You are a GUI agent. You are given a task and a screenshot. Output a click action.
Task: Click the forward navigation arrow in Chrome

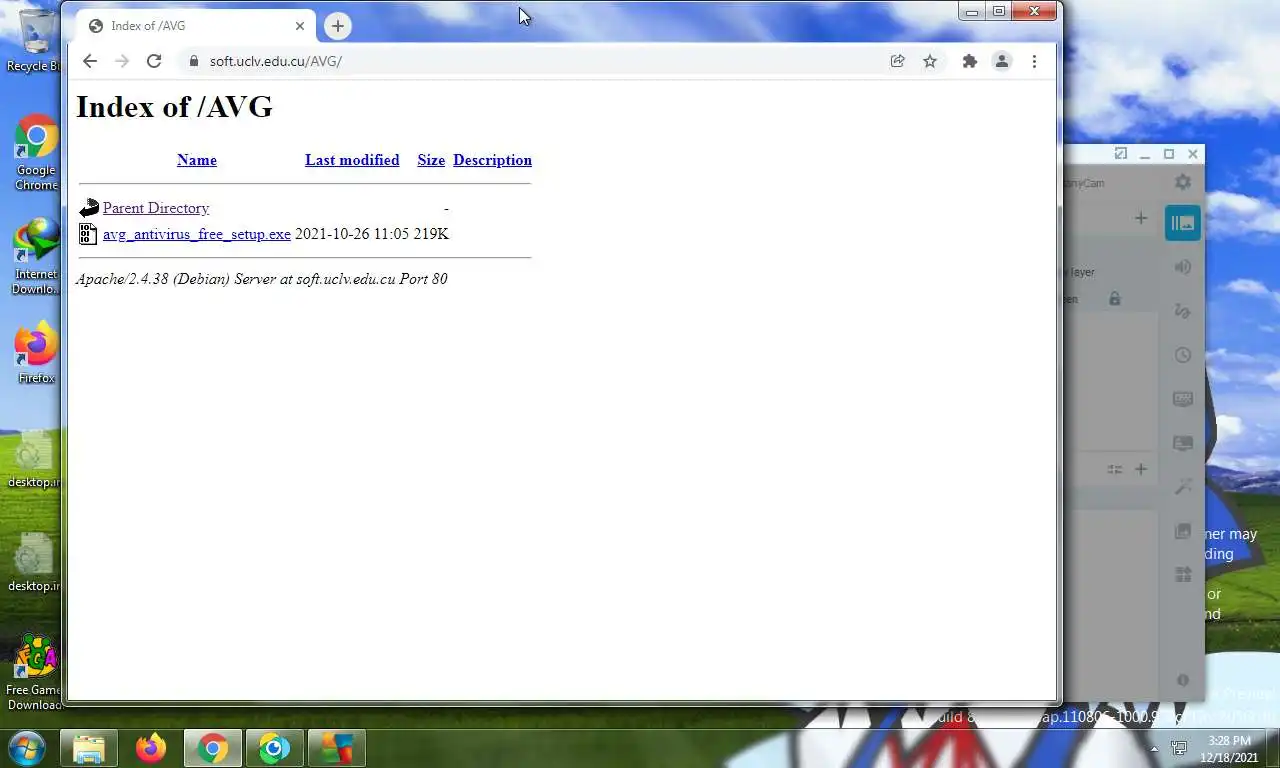tap(122, 61)
